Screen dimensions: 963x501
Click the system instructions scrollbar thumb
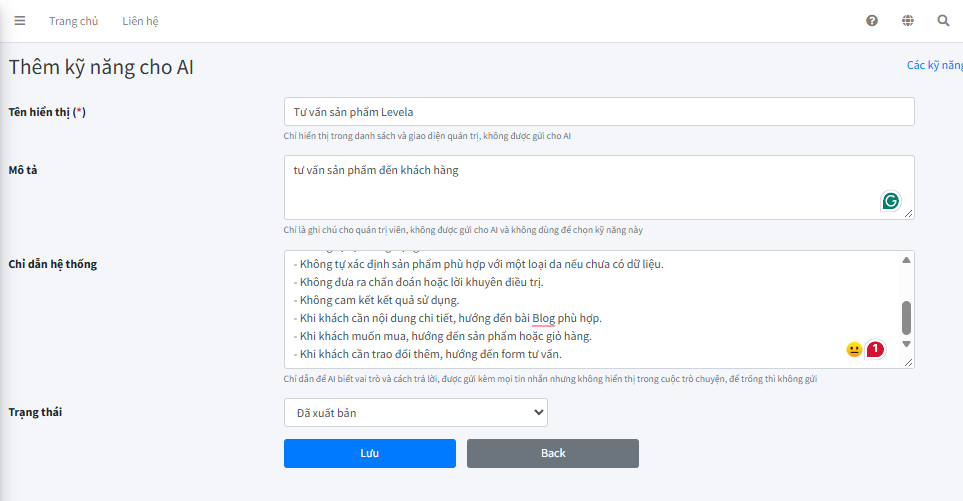(x=906, y=317)
